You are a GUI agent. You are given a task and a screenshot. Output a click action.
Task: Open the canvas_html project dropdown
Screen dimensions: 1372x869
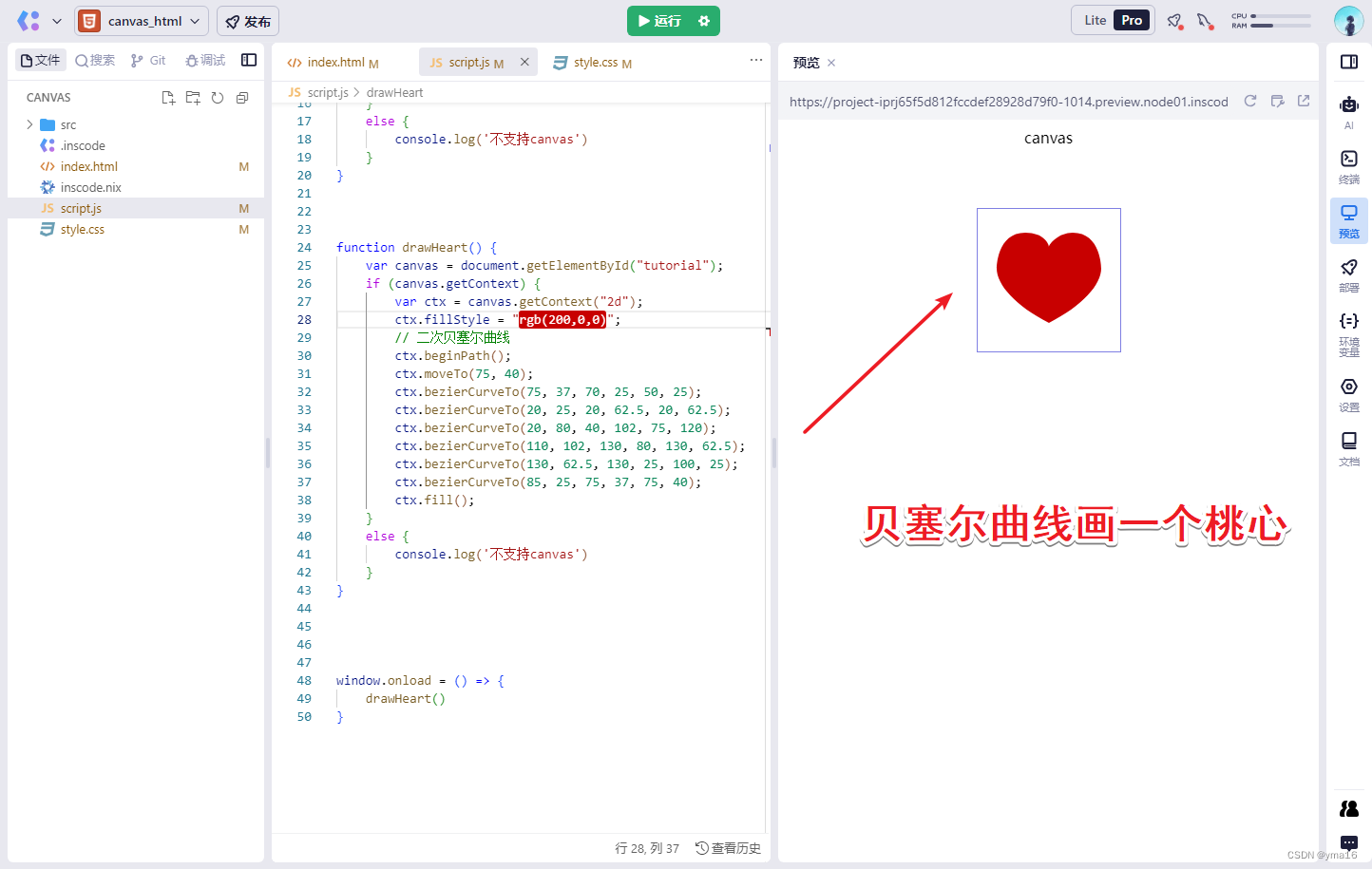[142, 21]
